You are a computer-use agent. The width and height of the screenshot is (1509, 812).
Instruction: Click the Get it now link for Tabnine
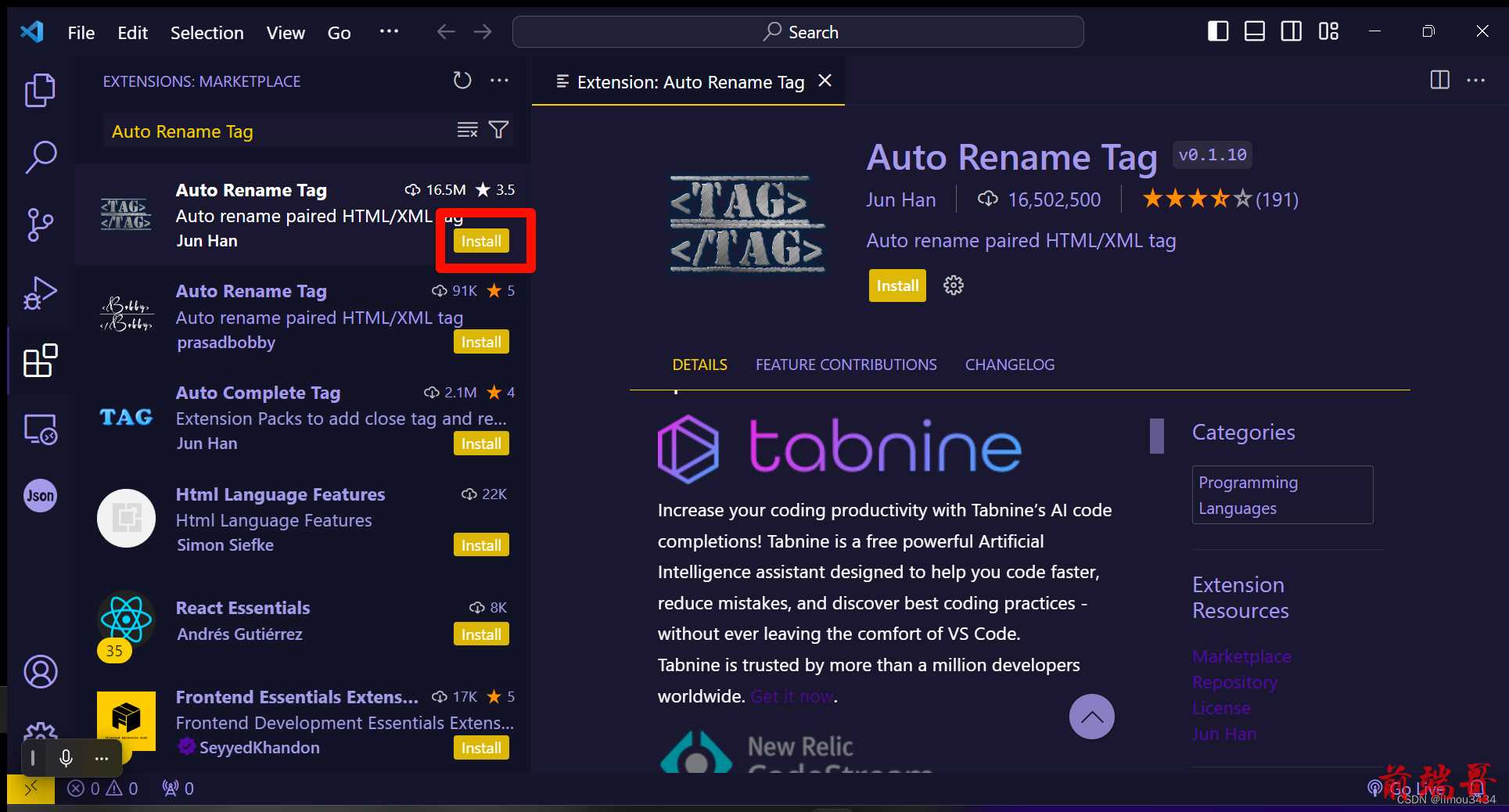[x=792, y=696]
